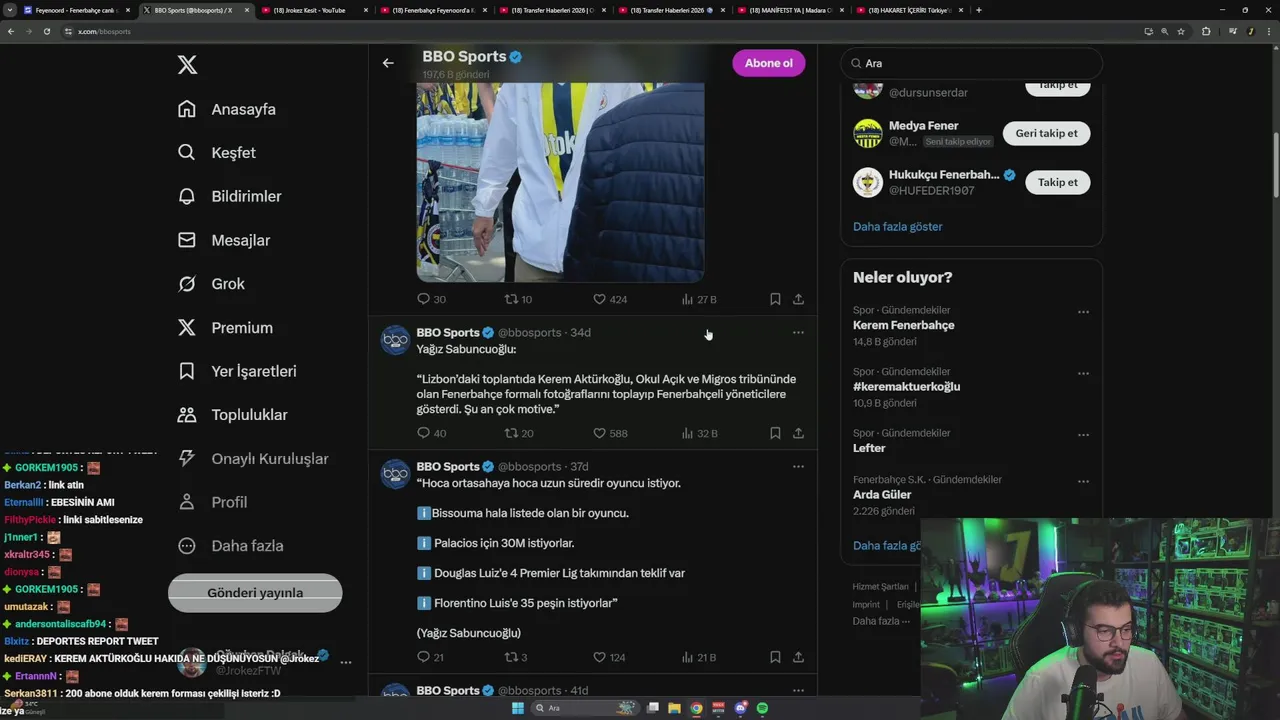Open options for #keremaktuerkoğlu trend

click(x=1083, y=373)
